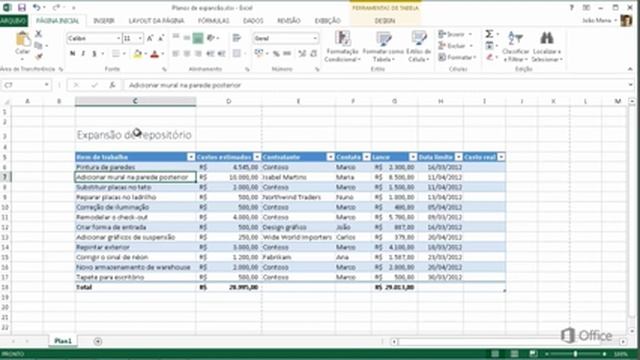This screenshot has width=640, height=360.
Task: Click the yellow Fill Color bucket
Action: coord(138,53)
